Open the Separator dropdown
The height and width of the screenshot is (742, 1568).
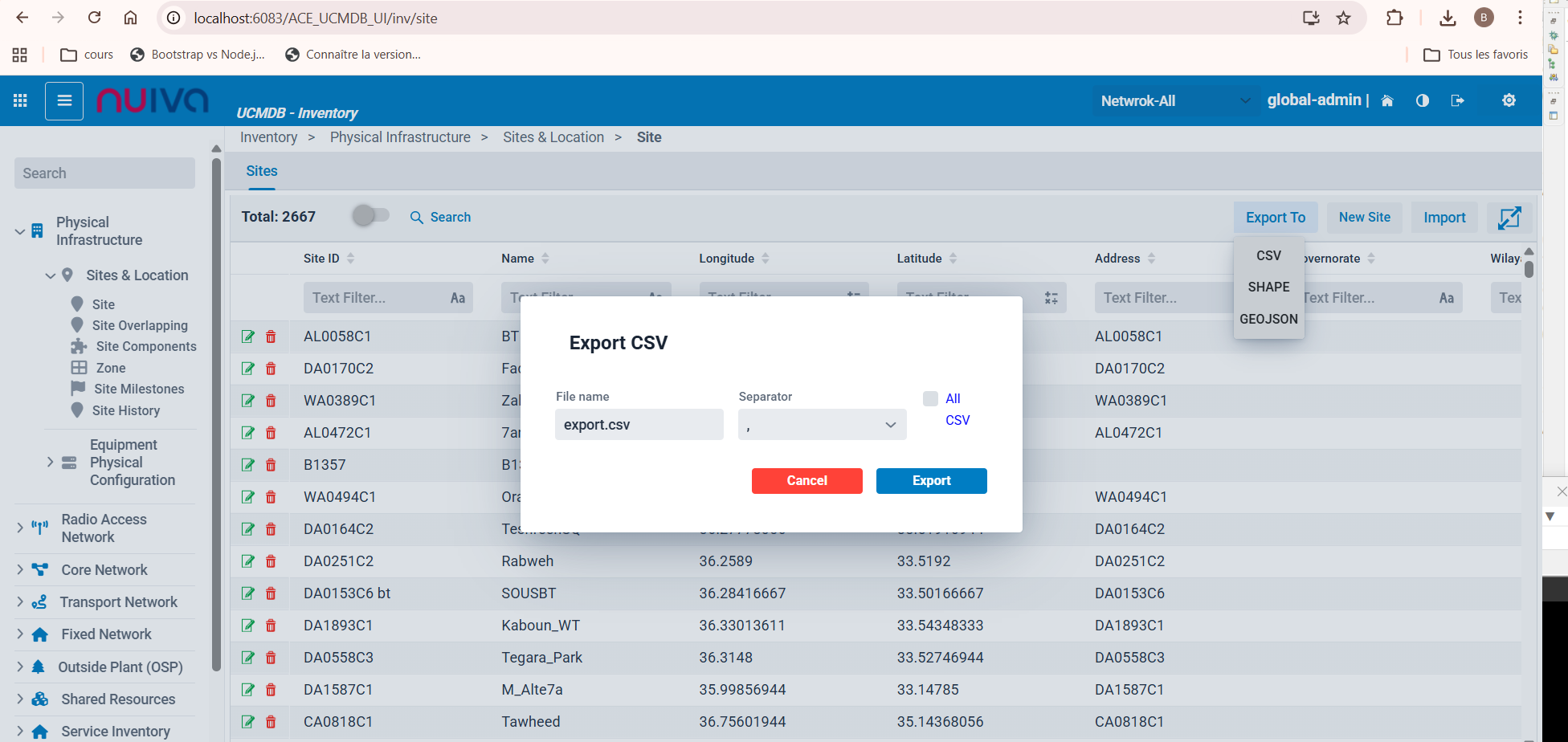click(x=822, y=425)
